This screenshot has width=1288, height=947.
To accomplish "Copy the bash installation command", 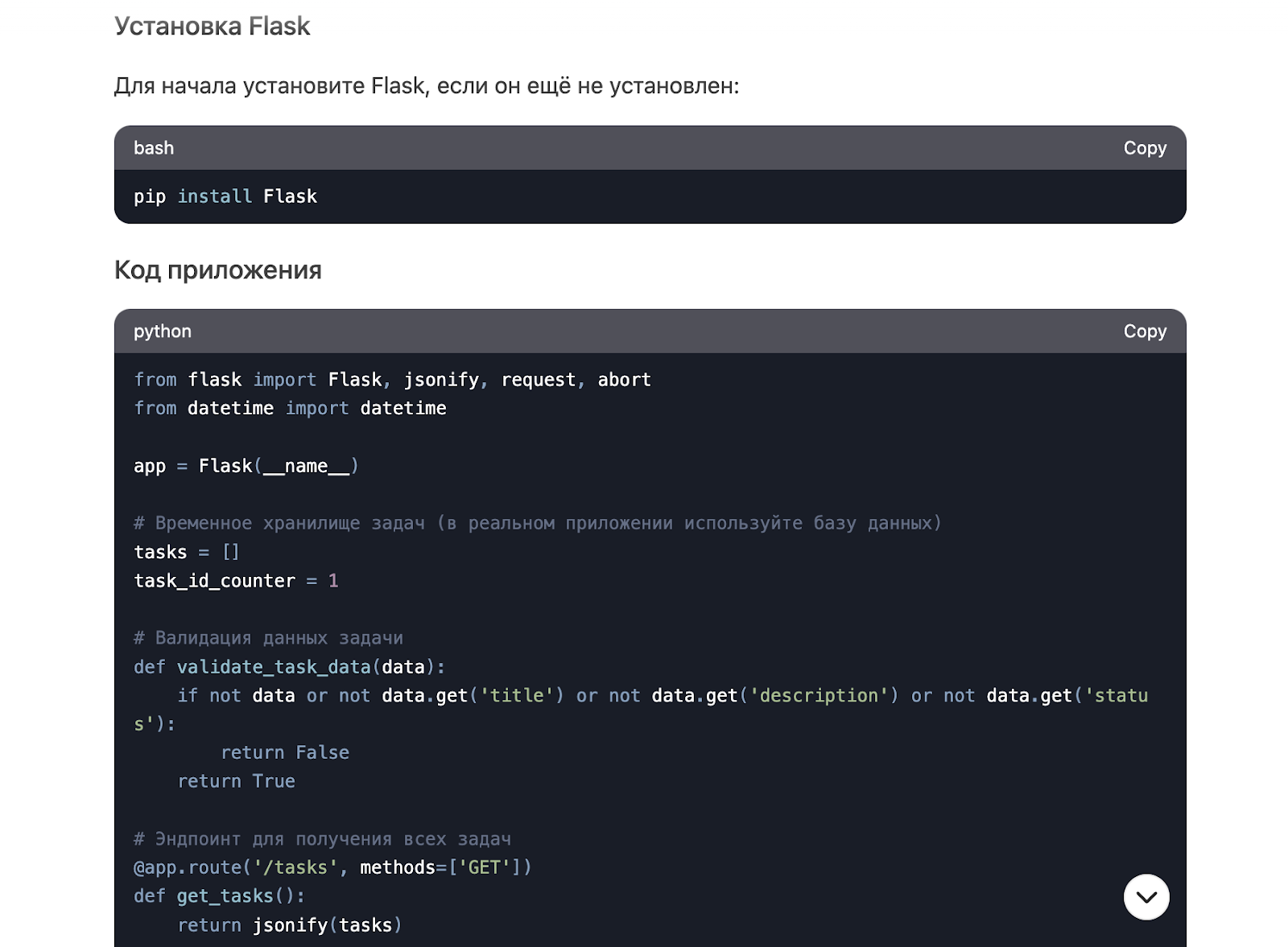I will coord(1145,148).
